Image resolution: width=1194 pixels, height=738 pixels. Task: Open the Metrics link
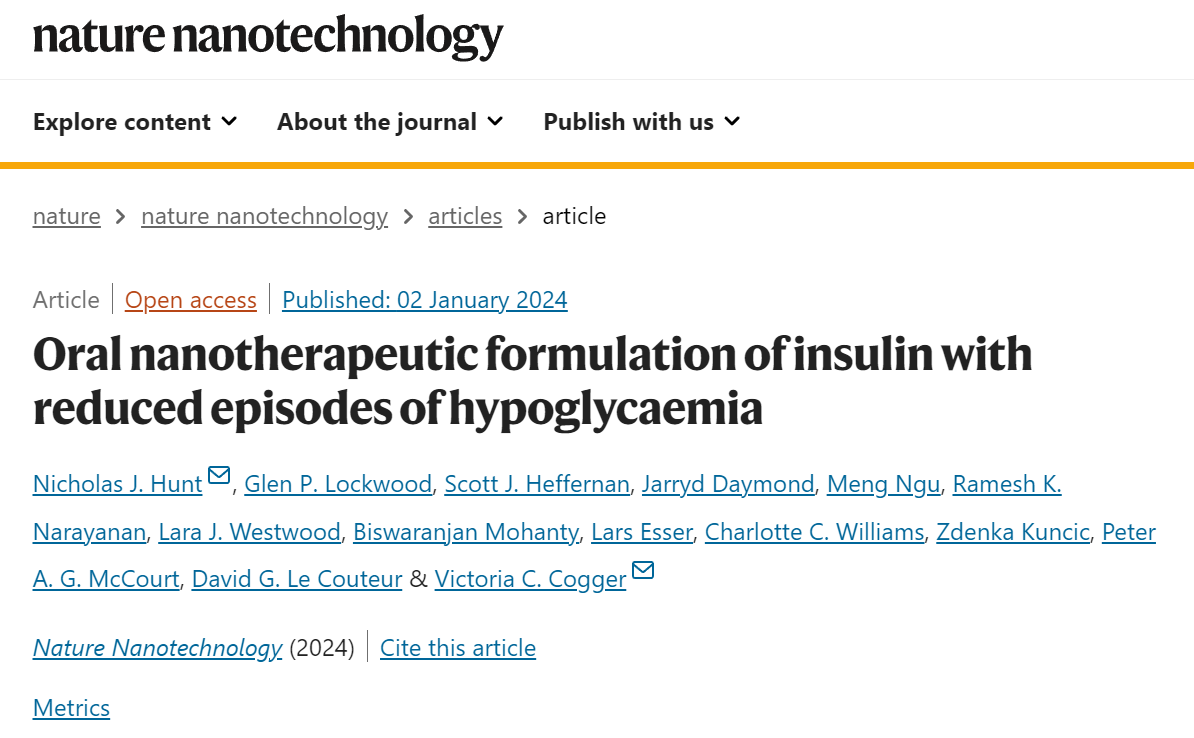tap(71, 708)
